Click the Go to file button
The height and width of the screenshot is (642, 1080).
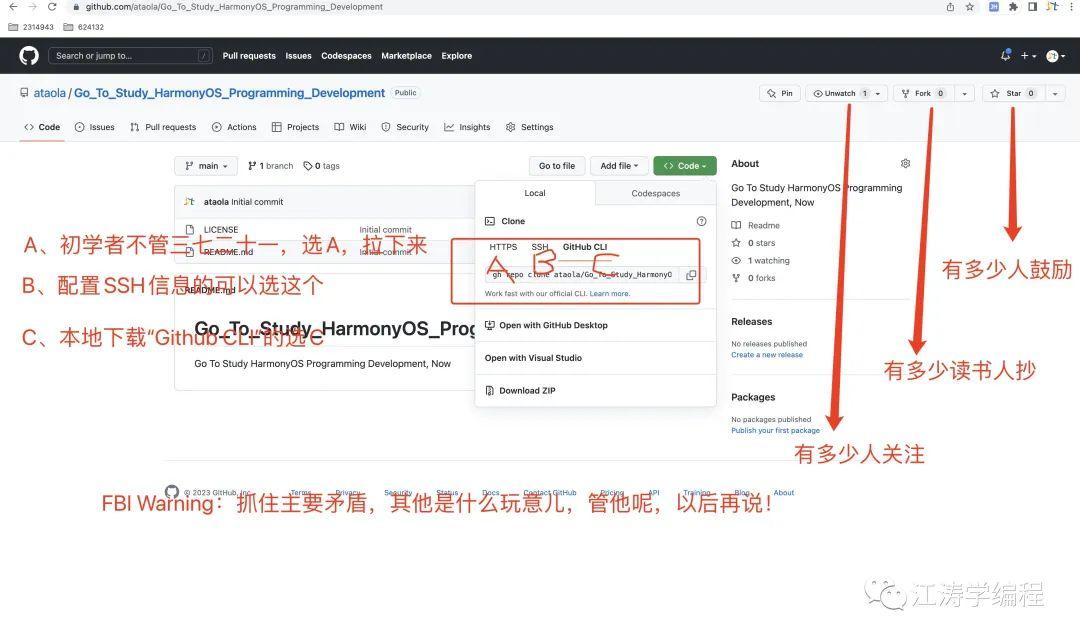coord(557,166)
